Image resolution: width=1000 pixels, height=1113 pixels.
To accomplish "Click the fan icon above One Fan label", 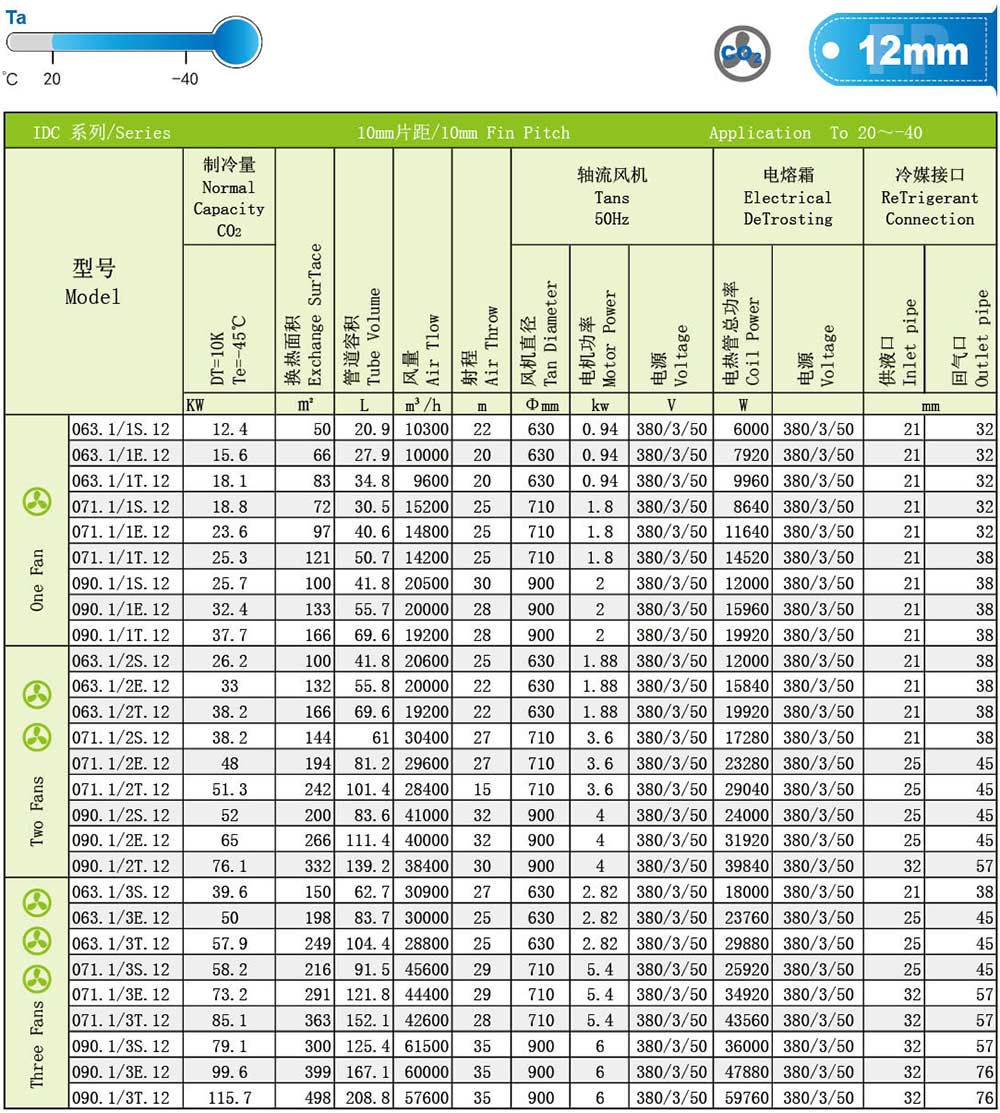I will [x=37, y=503].
